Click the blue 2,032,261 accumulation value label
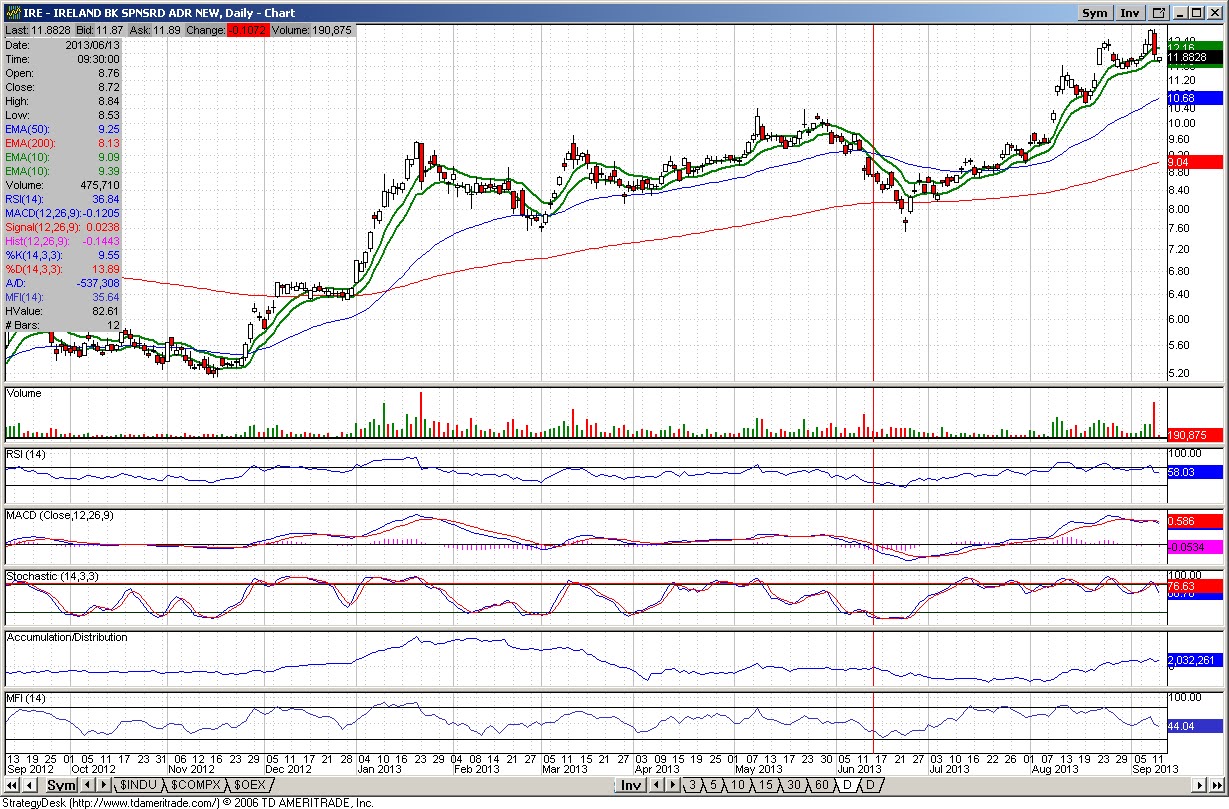 [1195, 660]
